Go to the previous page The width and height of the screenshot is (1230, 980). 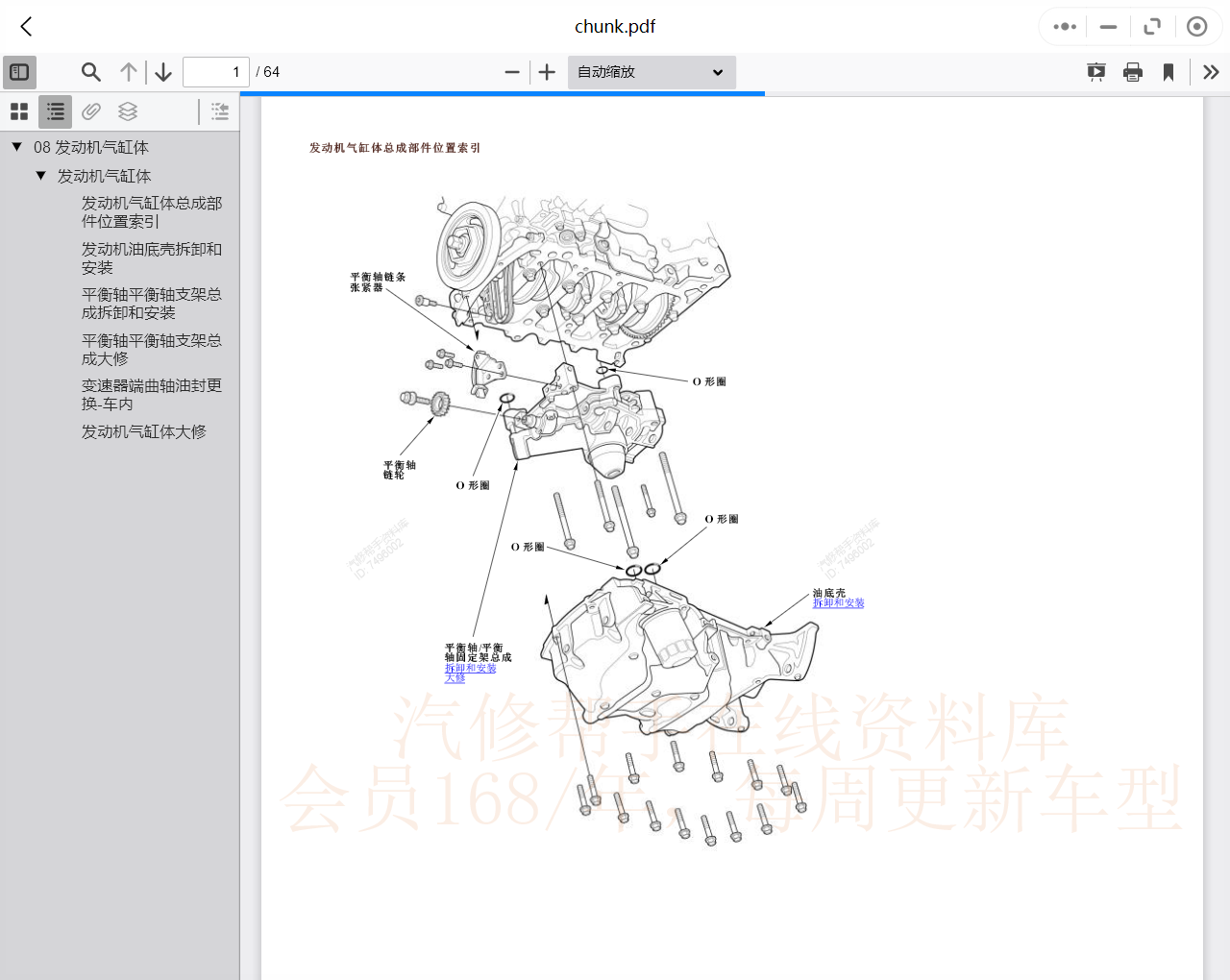pyautogui.click(x=128, y=72)
